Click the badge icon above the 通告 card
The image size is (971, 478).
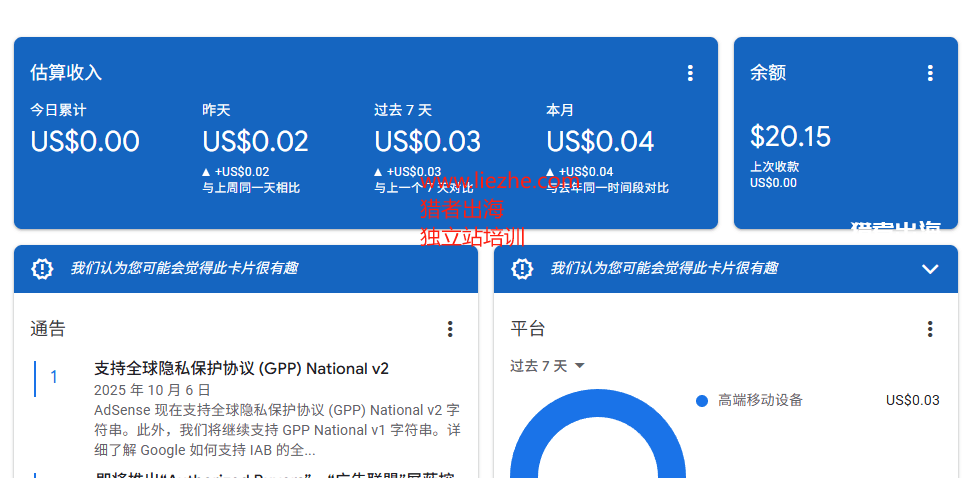coord(42,268)
